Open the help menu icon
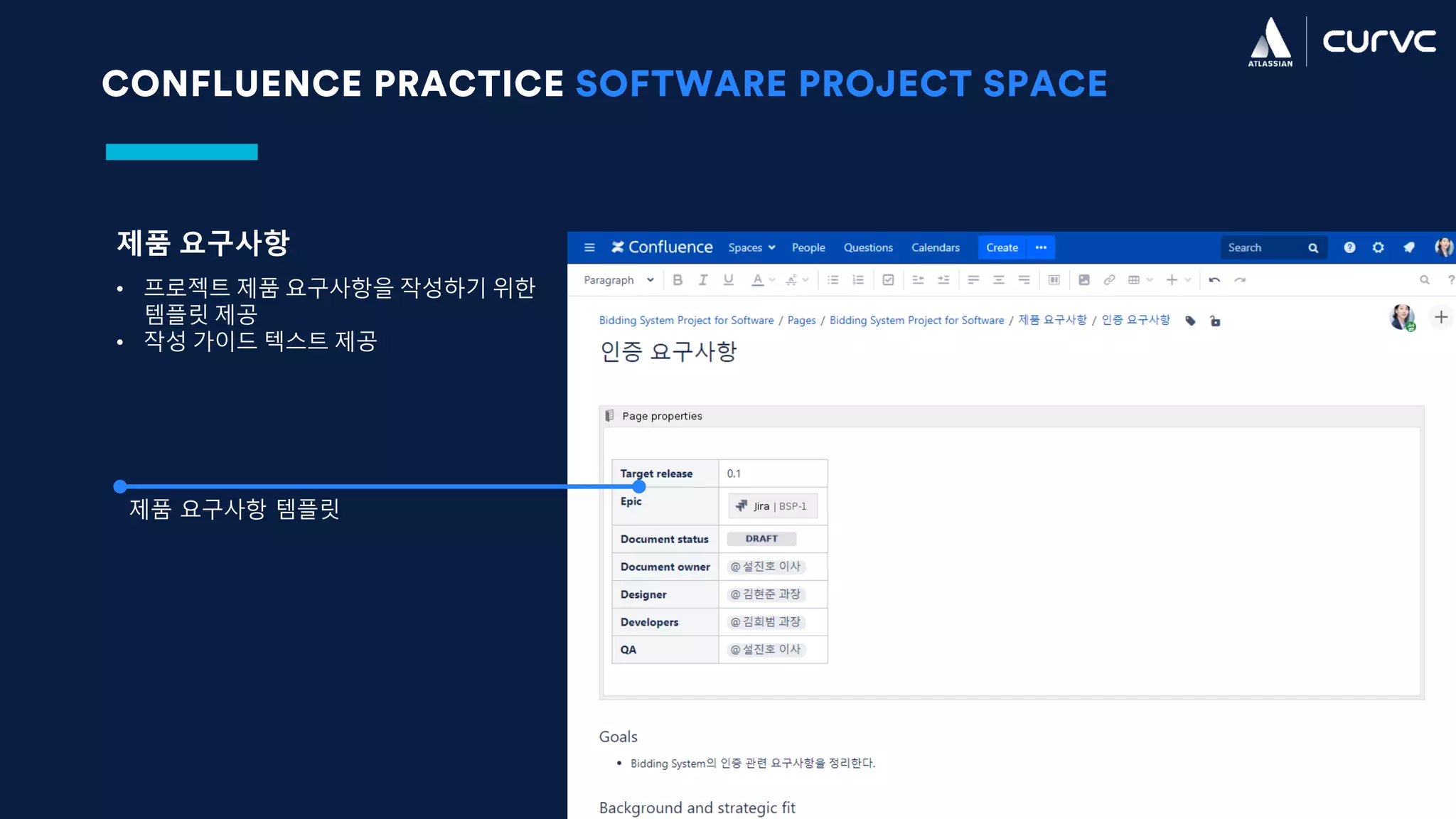1456x819 pixels. pos(1349,247)
